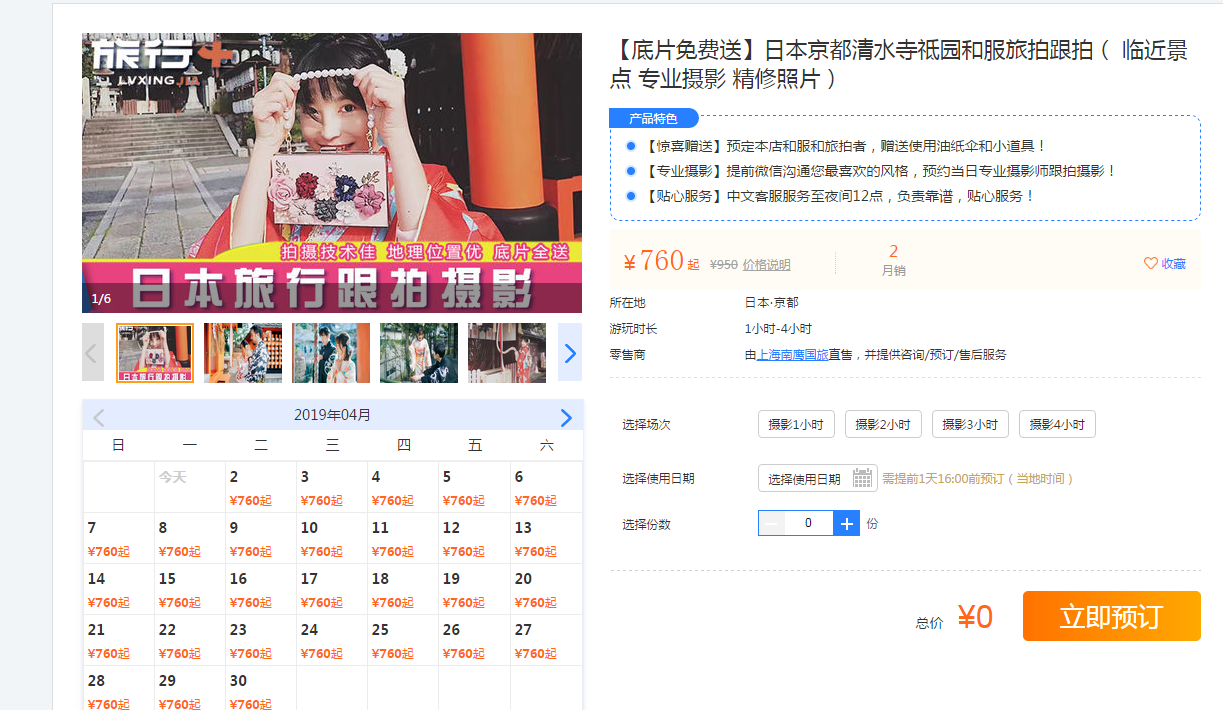The height and width of the screenshot is (710, 1223).
Task: Go to next month in calendar
Action: click(x=566, y=417)
